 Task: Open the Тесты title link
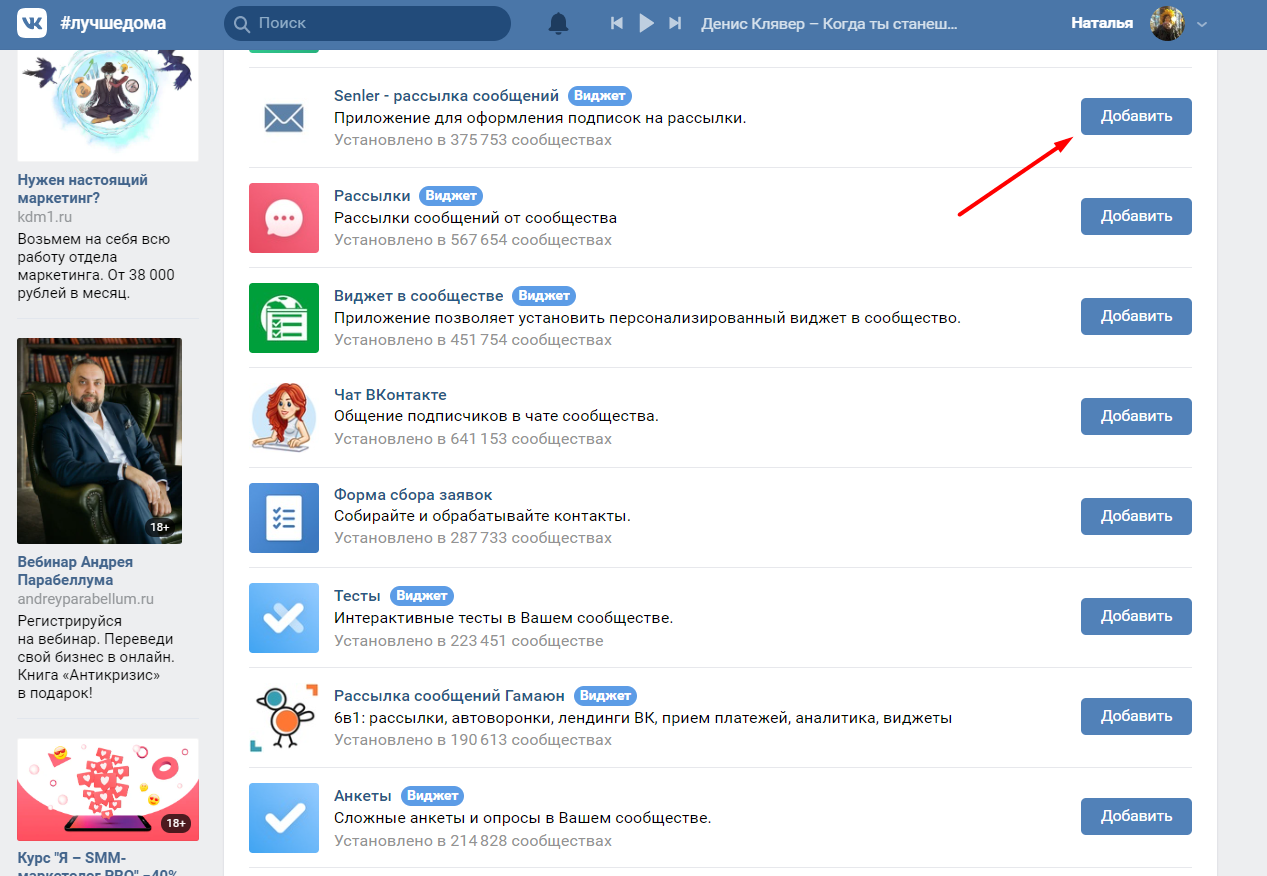point(357,596)
